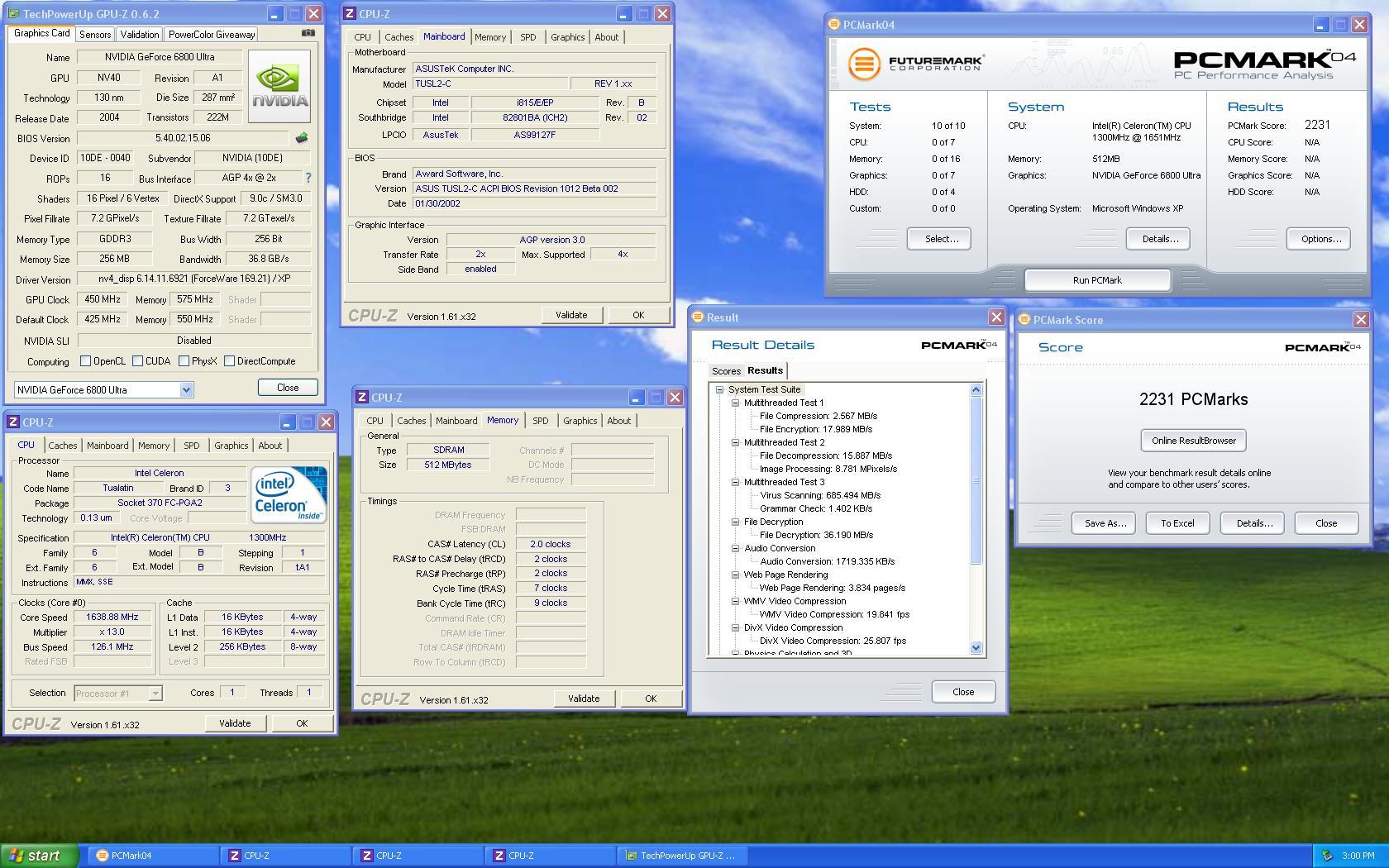
Task: Click the '2231 PCMarks' score text
Action: pyautogui.click(x=1193, y=399)
